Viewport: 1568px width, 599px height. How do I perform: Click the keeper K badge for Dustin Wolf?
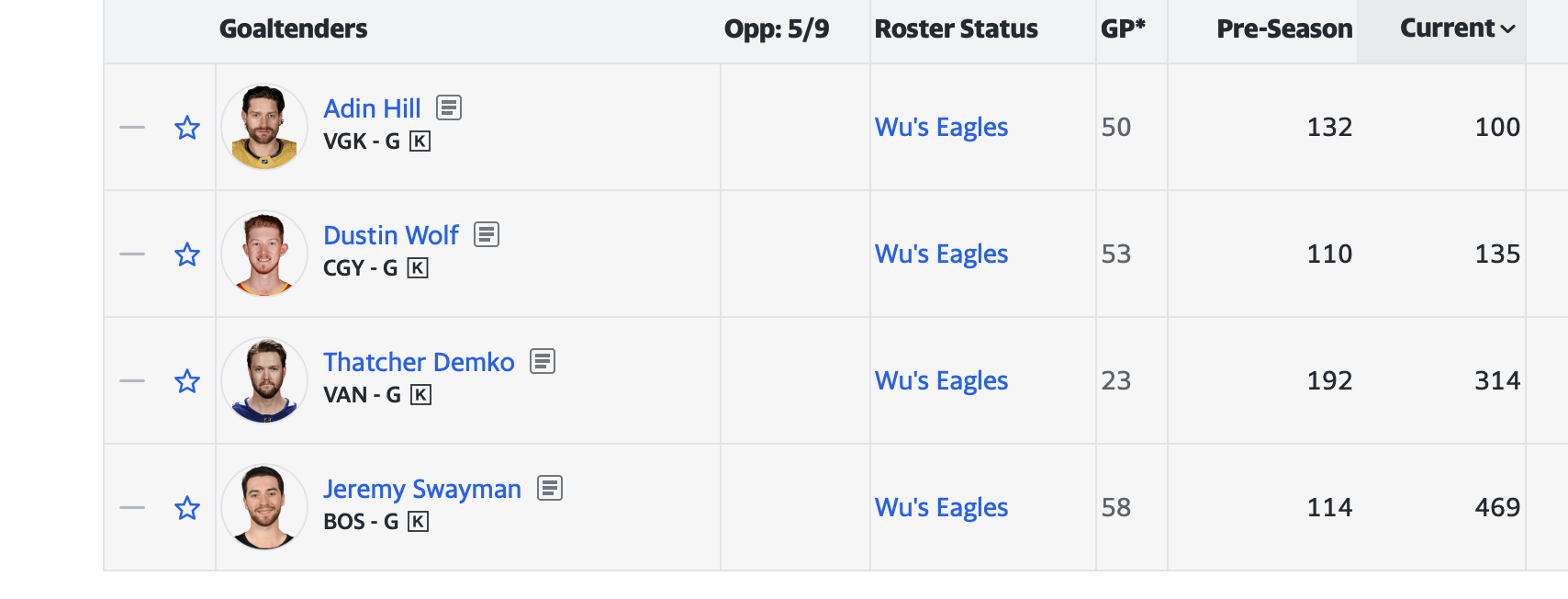tap(418, 268)
